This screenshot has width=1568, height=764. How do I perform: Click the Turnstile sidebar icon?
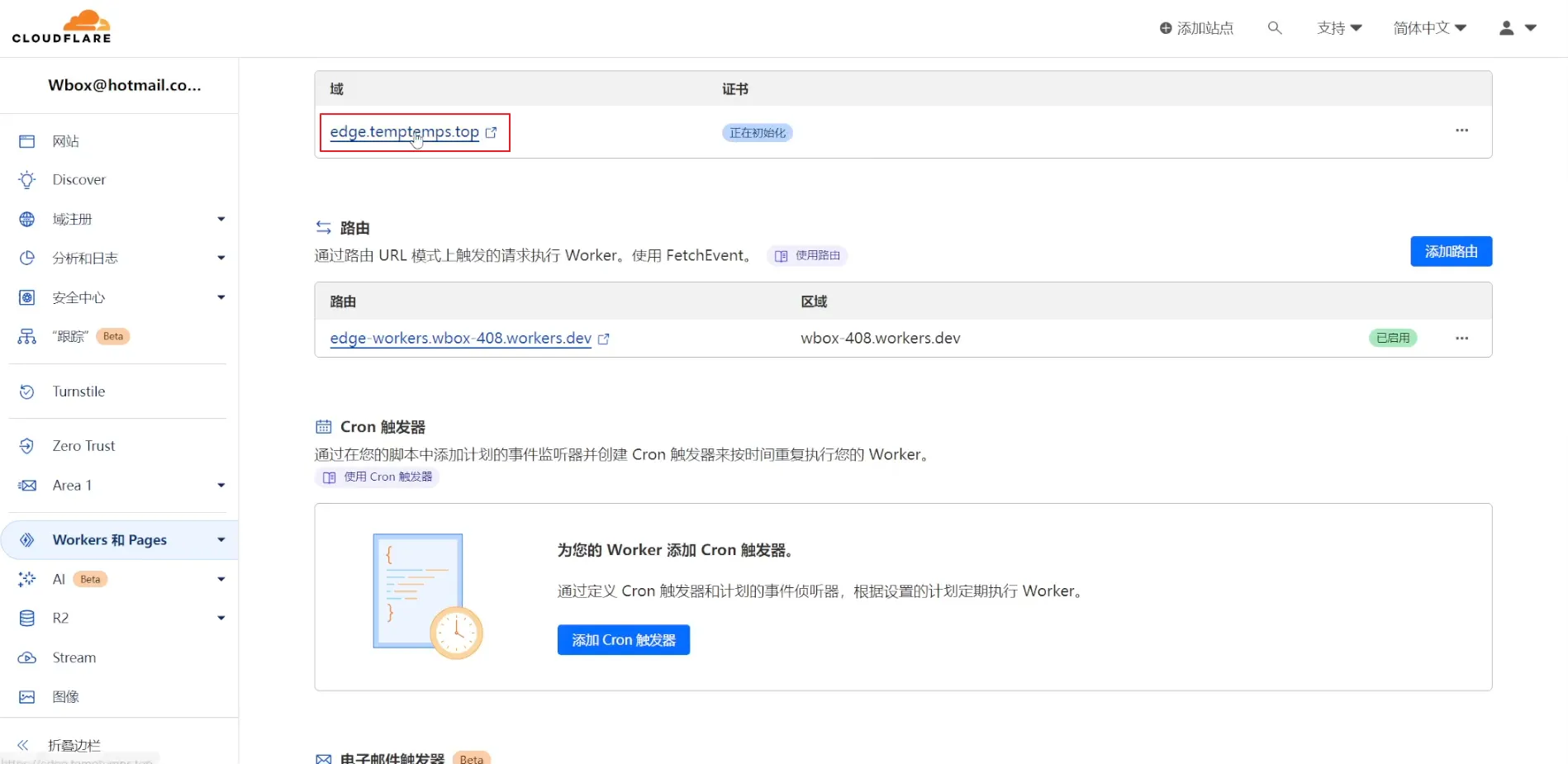click(x=27, y=391)
